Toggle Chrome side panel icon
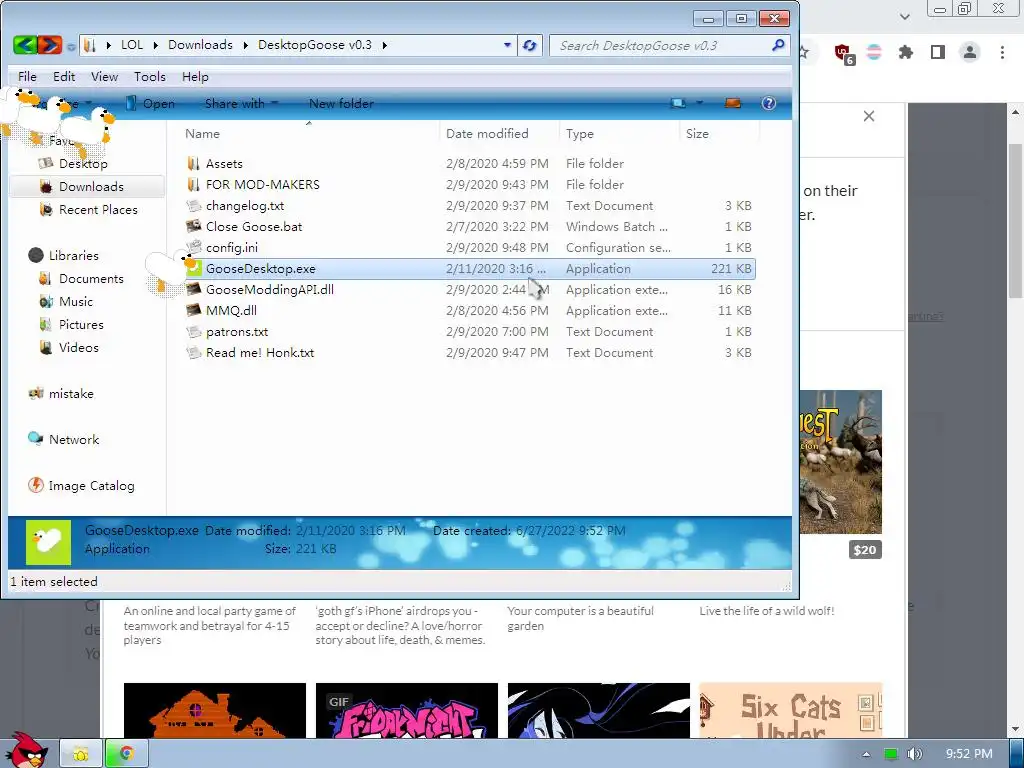This screenshot has height=768, width=1024. (x=938, y=52)
